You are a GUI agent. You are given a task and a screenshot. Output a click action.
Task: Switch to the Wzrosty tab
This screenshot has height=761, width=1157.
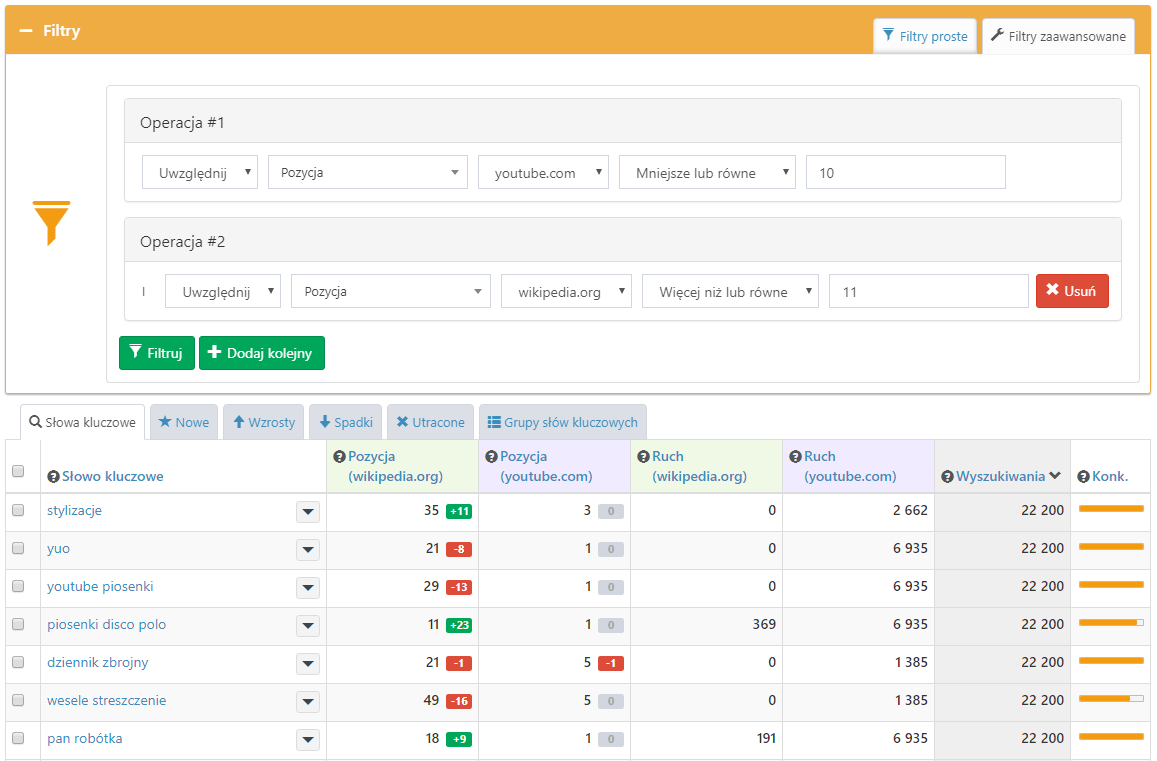(x=264, y=422)
